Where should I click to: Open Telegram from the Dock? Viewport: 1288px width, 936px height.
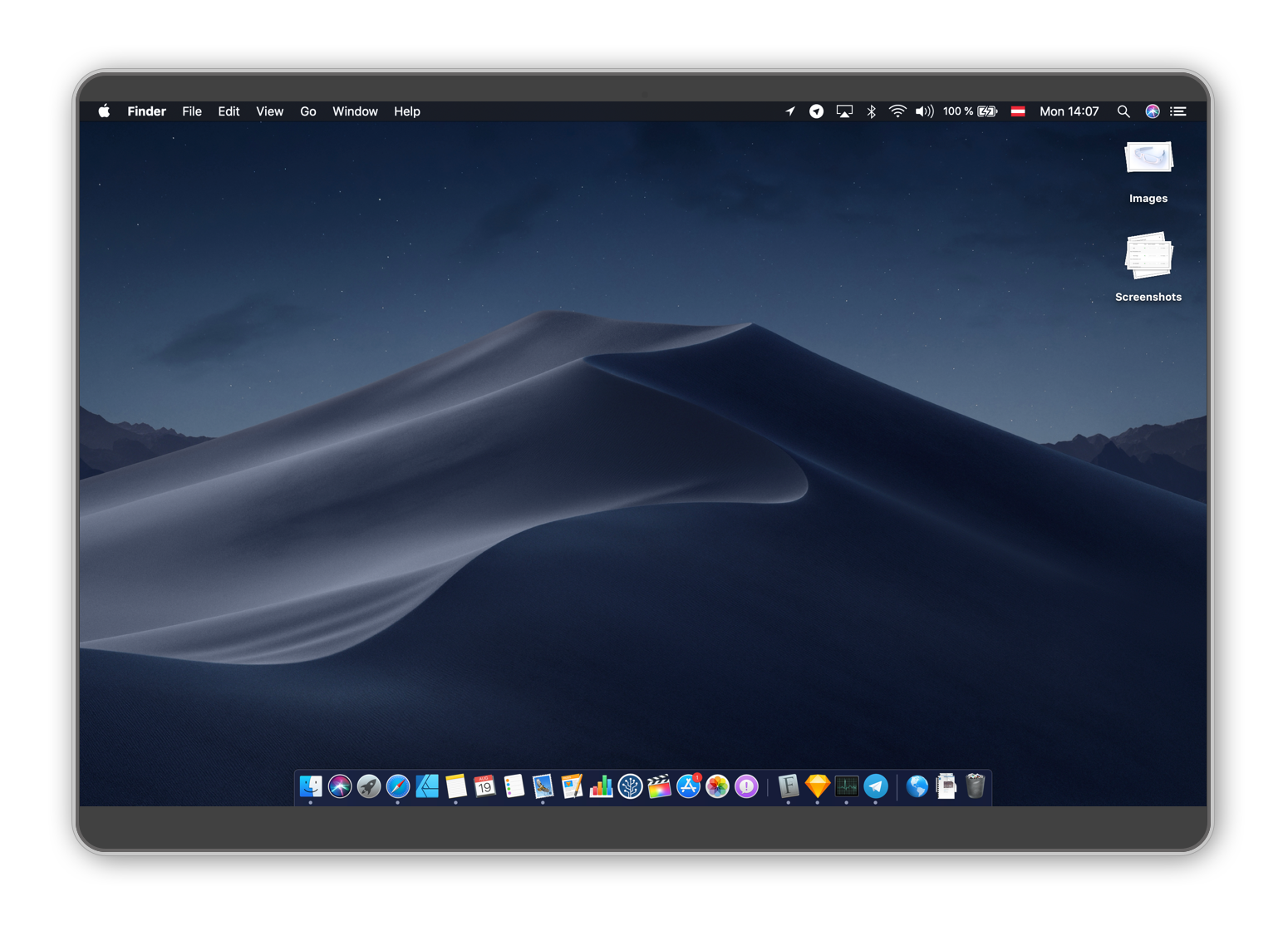(x=876, y=786)
